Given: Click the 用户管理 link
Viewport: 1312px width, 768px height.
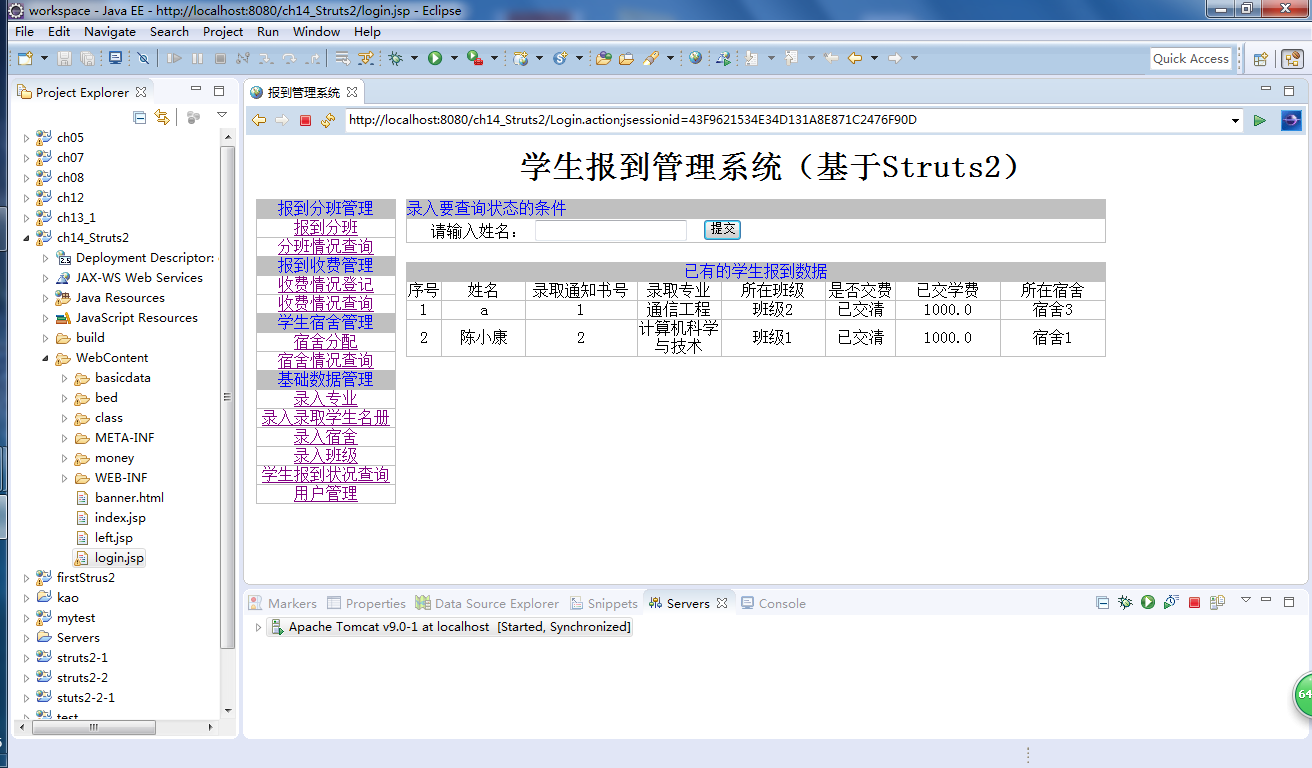Looking at the screenshot, I should tap(326, 493).
